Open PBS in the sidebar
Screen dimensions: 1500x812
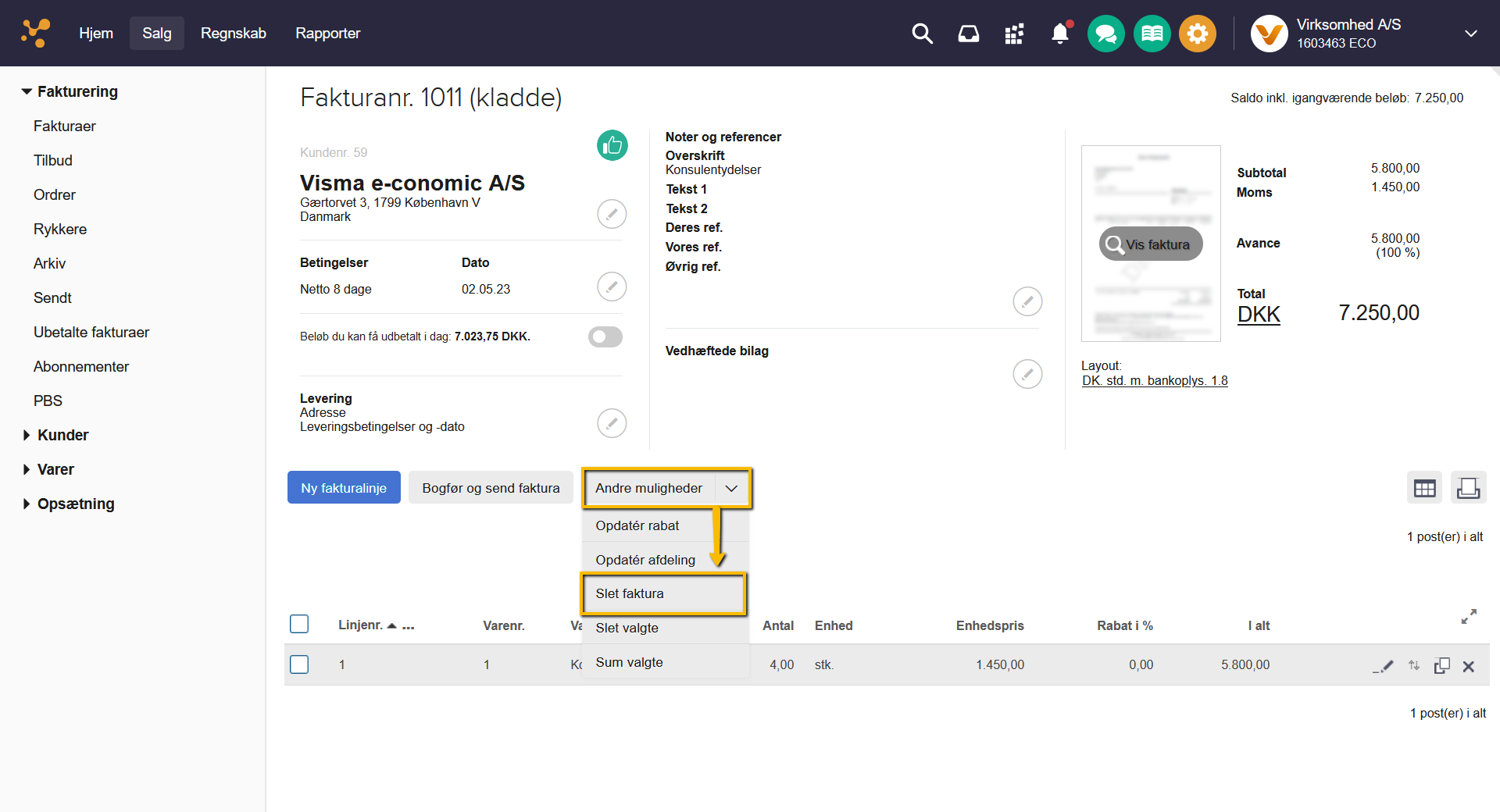48,401
